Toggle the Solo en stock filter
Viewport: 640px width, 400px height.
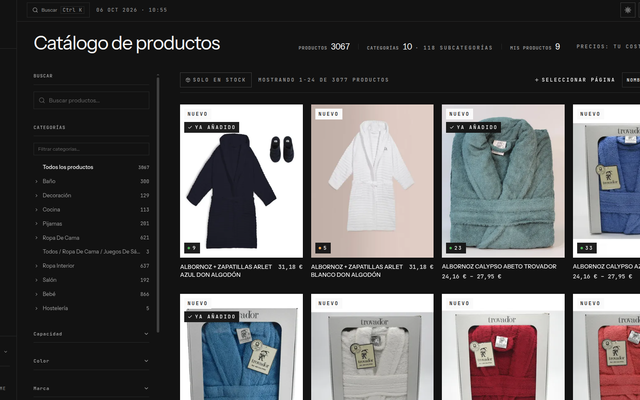[216, 80]
